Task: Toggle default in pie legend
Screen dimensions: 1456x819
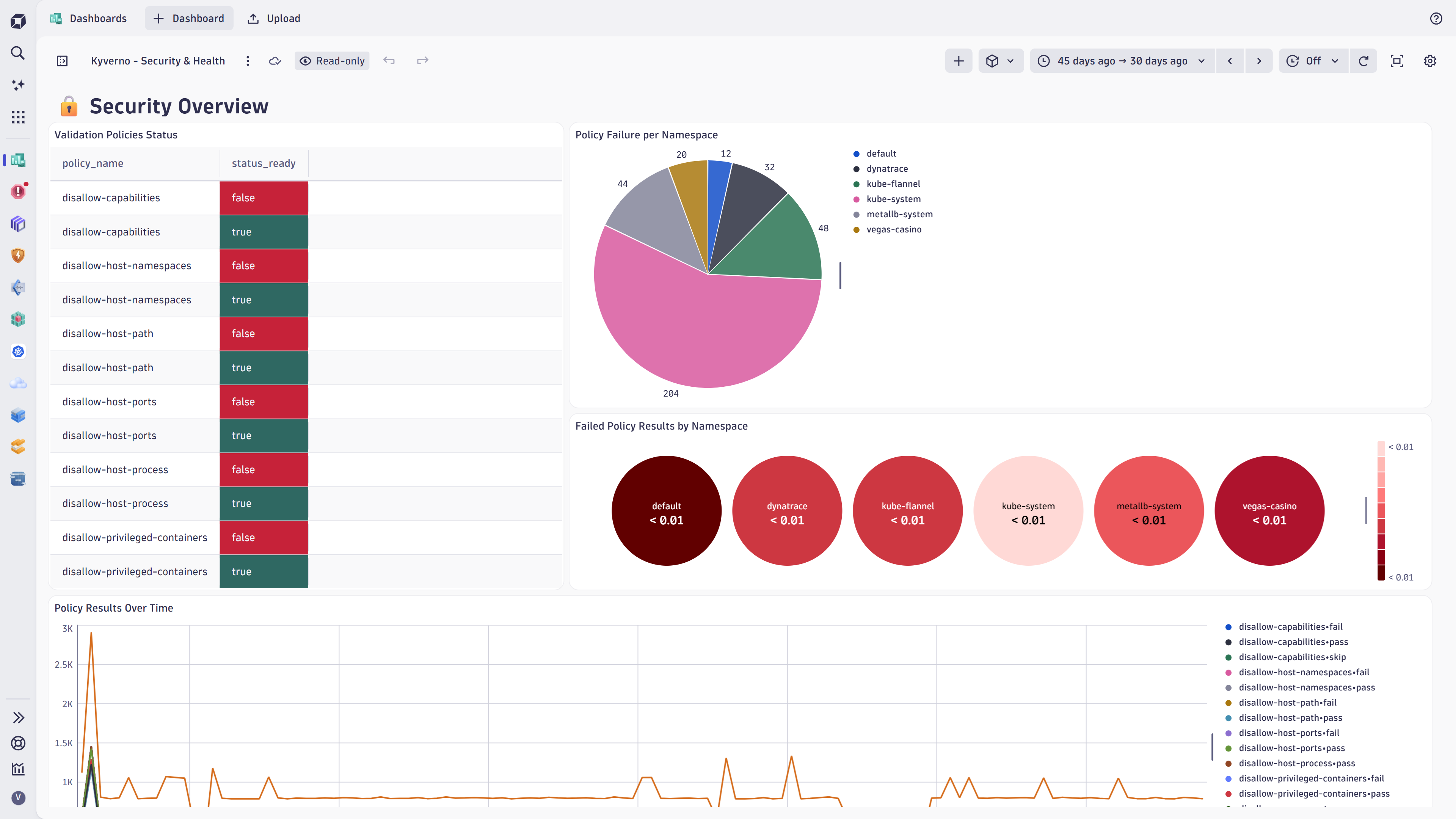Action: coord(874,154)
